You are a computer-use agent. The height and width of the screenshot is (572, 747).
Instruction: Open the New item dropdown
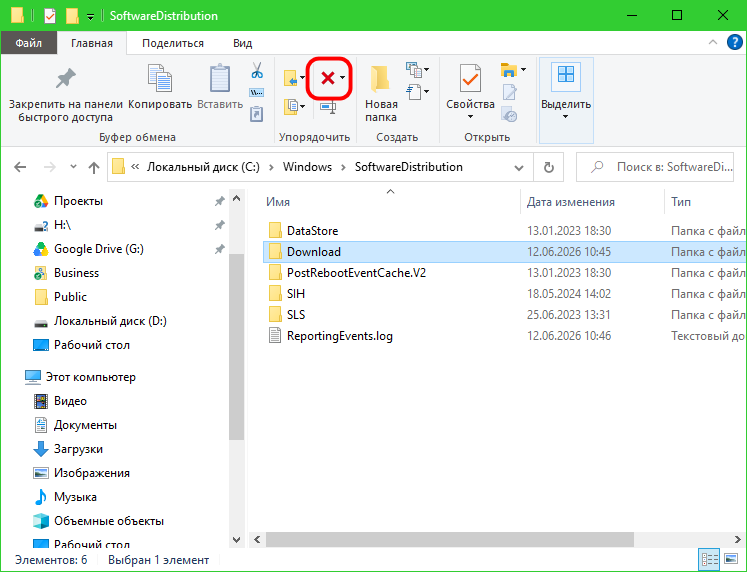[426, 70]
